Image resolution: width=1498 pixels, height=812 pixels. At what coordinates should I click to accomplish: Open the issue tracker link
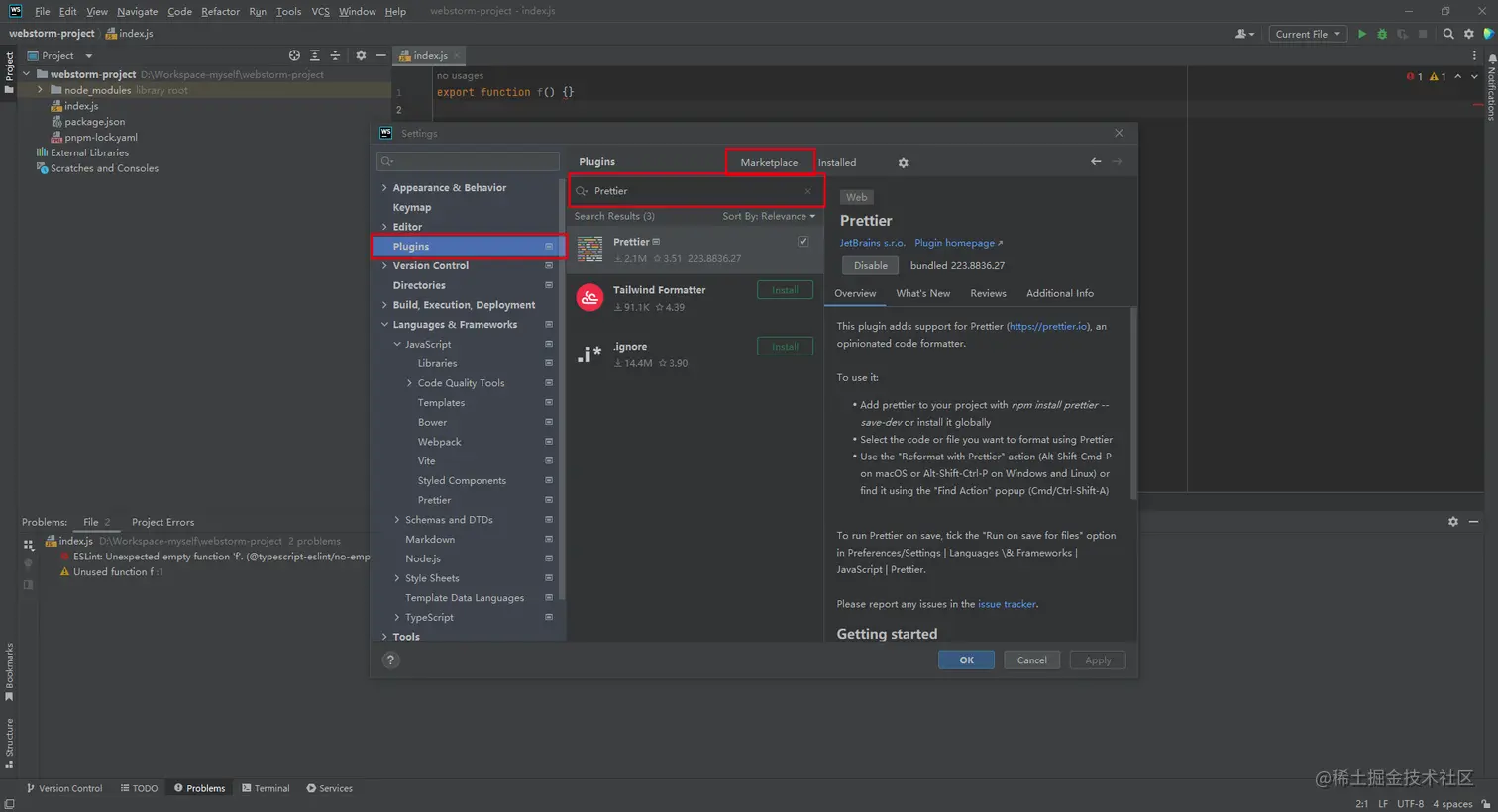tap(1007, 604)
